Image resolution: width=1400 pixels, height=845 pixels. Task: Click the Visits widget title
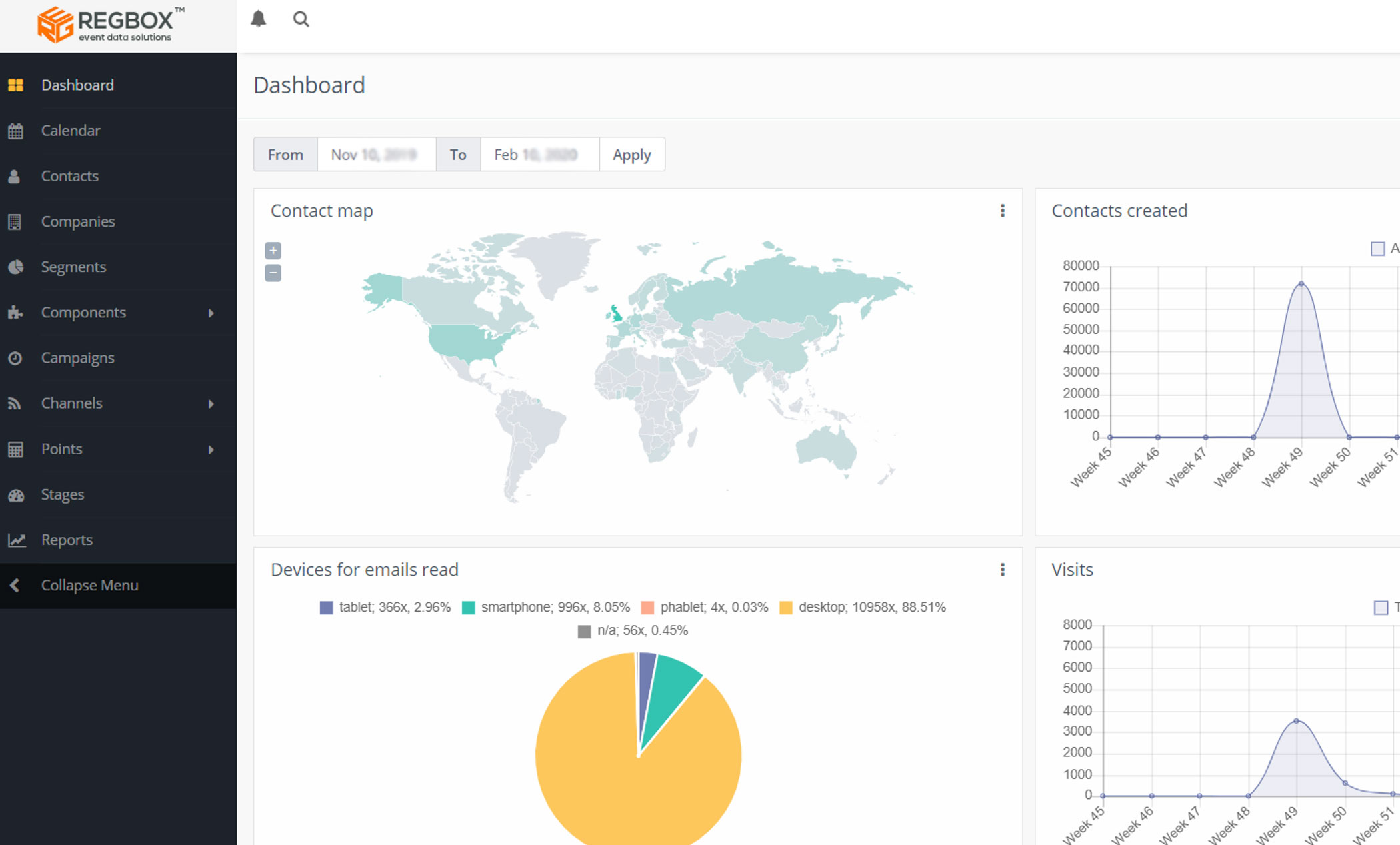coord(1072,570)
